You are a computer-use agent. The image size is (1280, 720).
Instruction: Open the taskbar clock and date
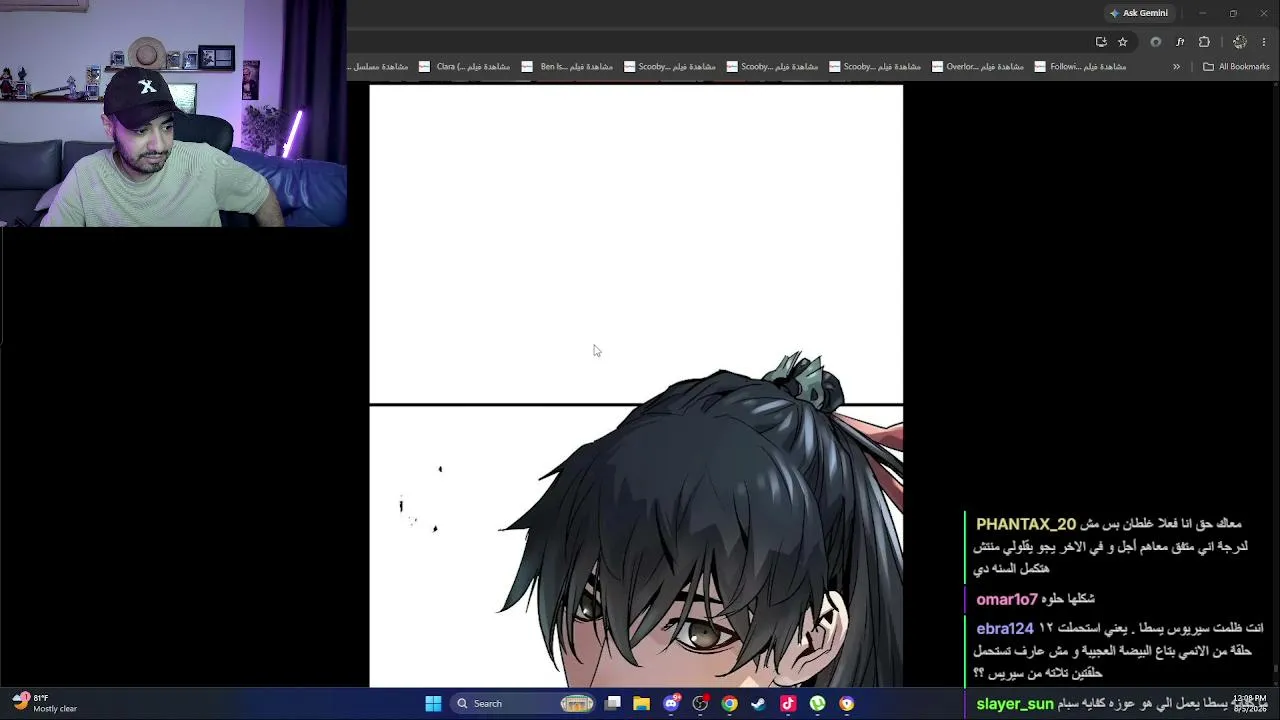tap(1250, 704)
